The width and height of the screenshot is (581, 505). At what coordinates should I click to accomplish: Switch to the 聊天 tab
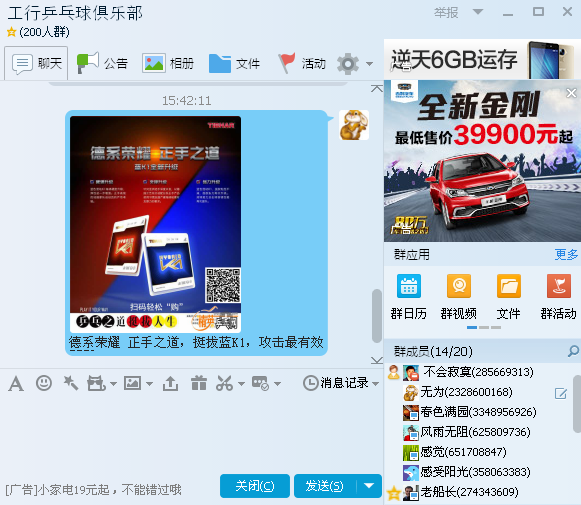[x=36, y=63]
